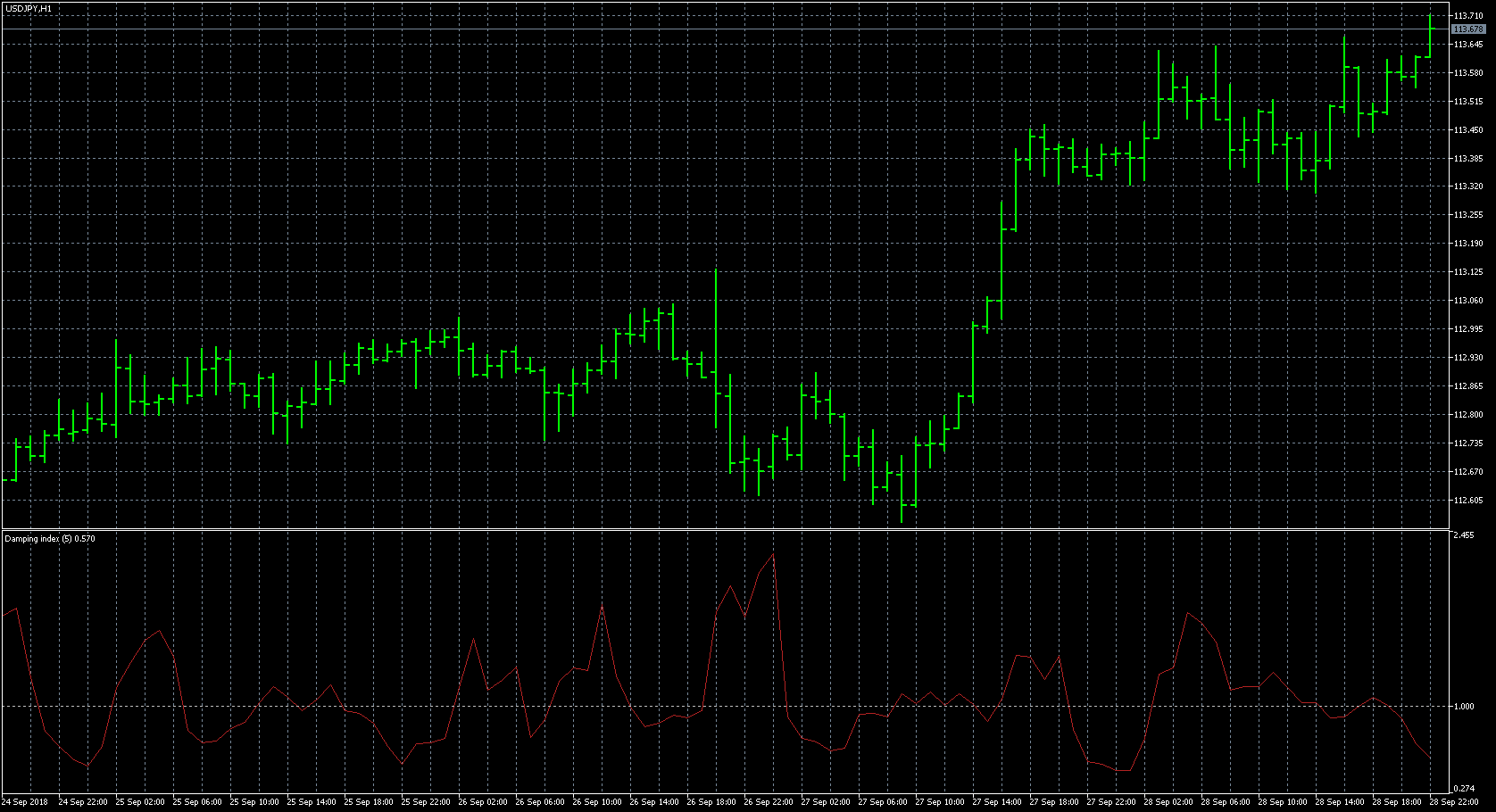Image resolution: width=1496 pixels, height=812 pixels.
Task: Click the 27 Sep 18:00 time label
Action: point(1054,801)
